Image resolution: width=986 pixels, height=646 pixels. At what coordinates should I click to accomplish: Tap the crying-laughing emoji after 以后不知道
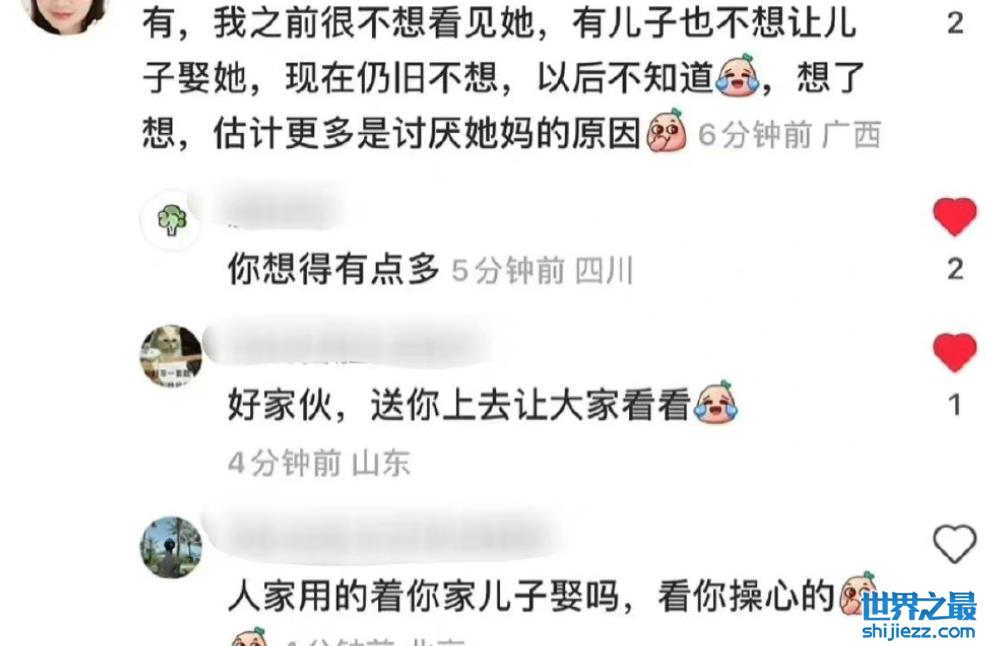(x=738, y=76)
